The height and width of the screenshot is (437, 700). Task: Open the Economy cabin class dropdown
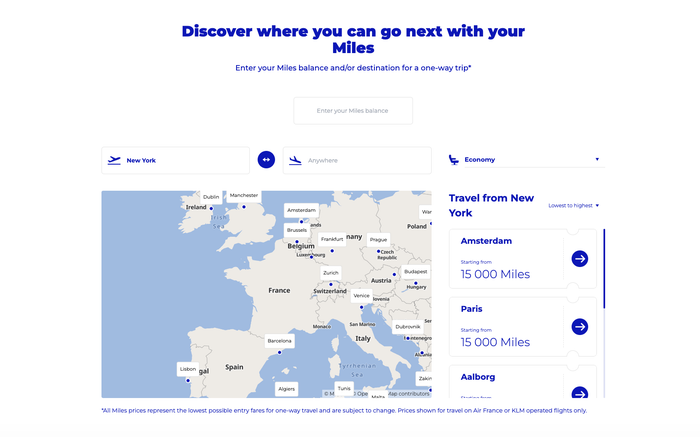point(531,160)
